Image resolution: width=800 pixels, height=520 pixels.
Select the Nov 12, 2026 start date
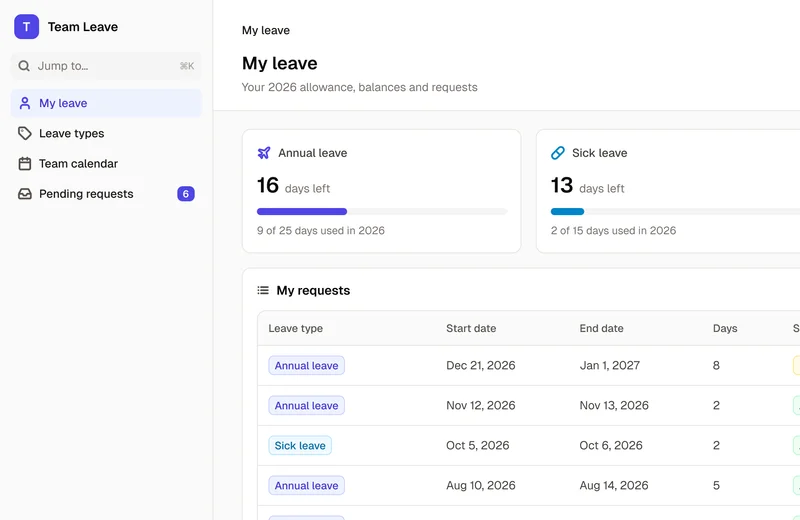(481, 405)
